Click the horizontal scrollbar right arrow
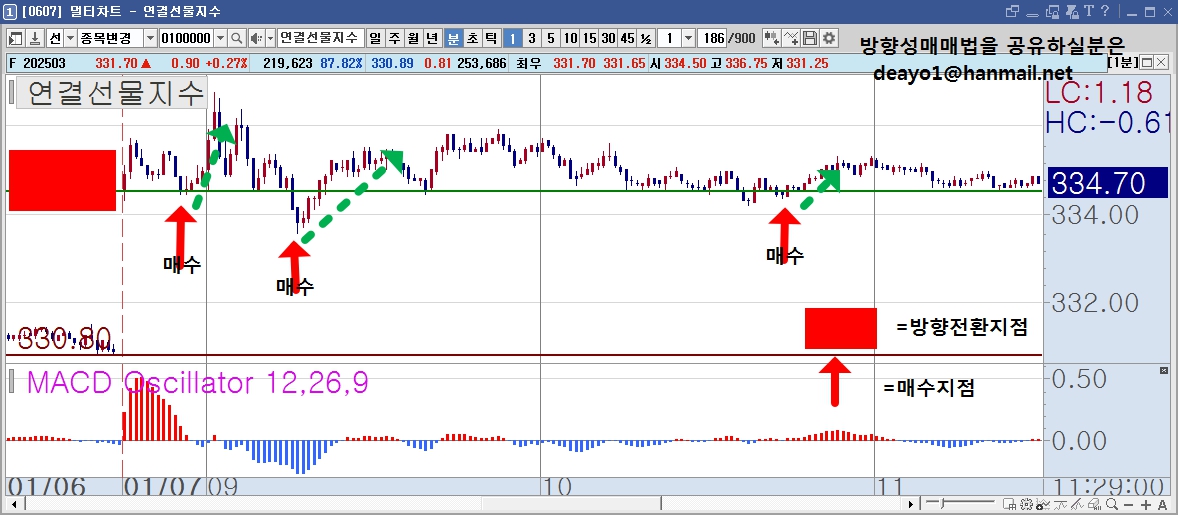This screenshot has width=1178, height=515. tap(911, 504)
